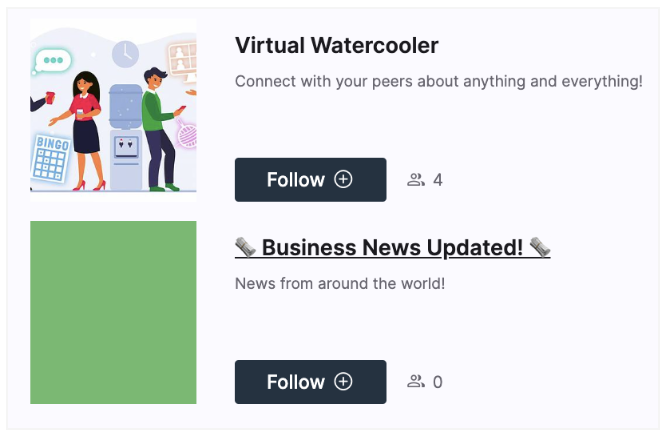This screenshot has height=436, width=666.
Task: Click the clock graphic in Watercooler illustration
Action: click(x=125, y=54)
